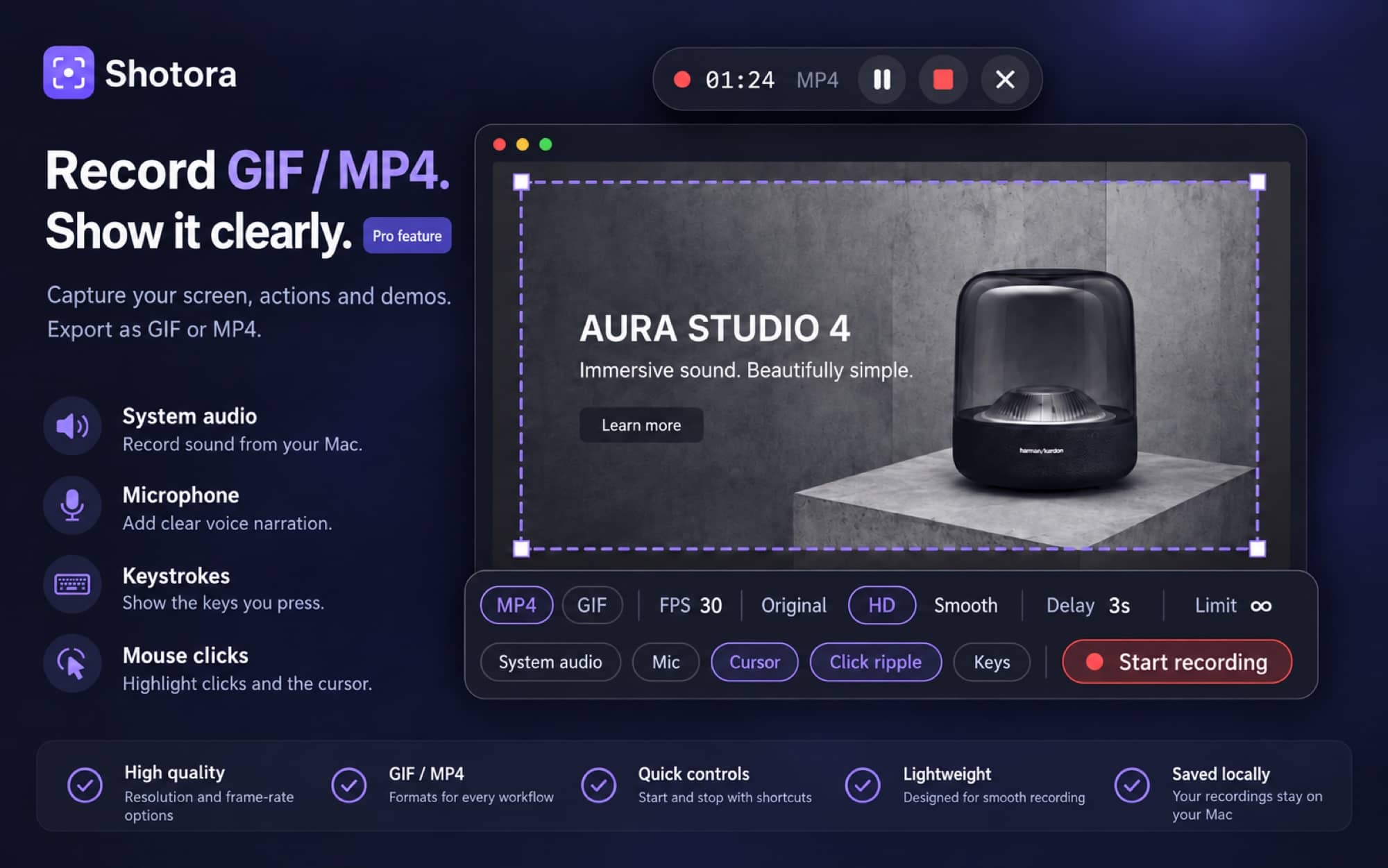Screen dimensions: 1388x868
Task: Select HD quality option
Action: 881,605
